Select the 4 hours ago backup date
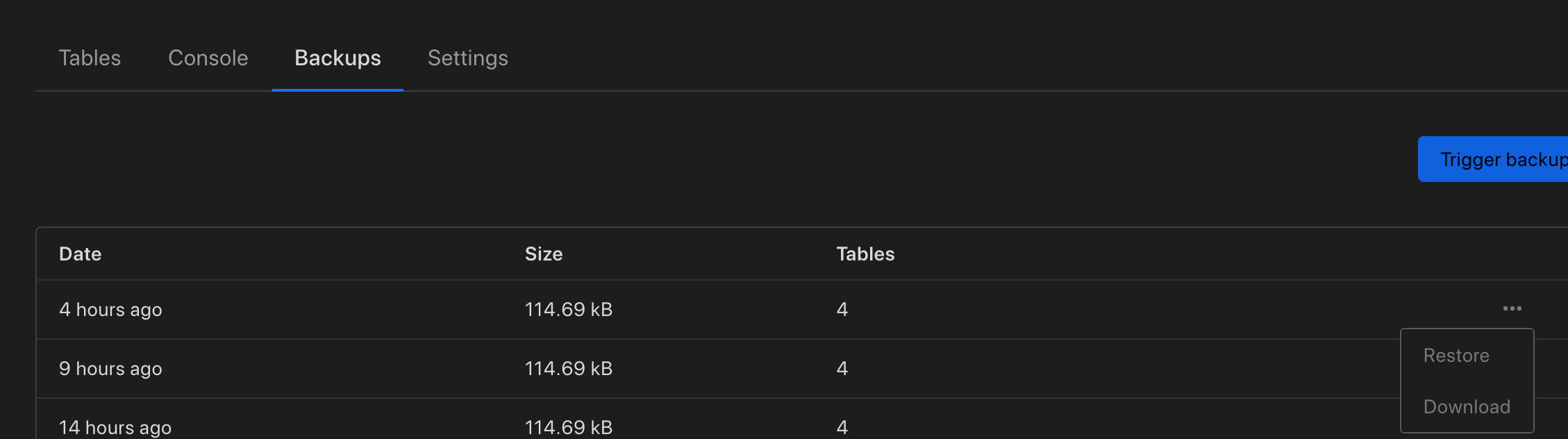 click(x=110, y=310)
